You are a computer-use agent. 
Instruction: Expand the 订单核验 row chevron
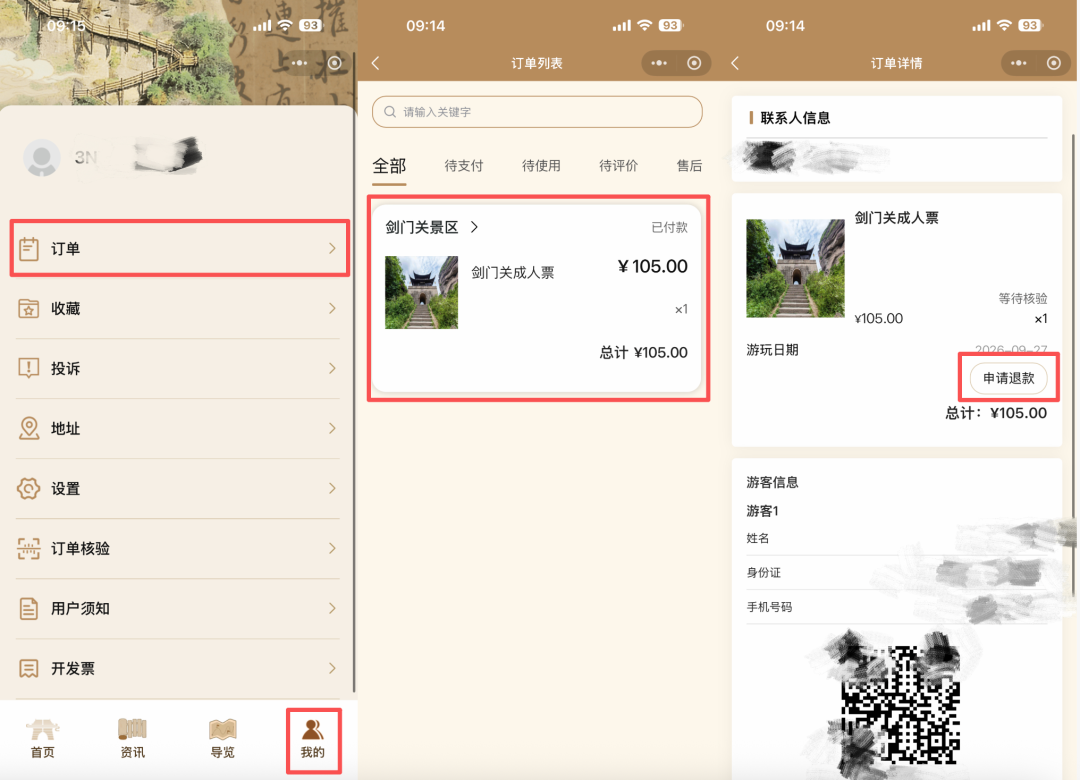pos(333,548)
